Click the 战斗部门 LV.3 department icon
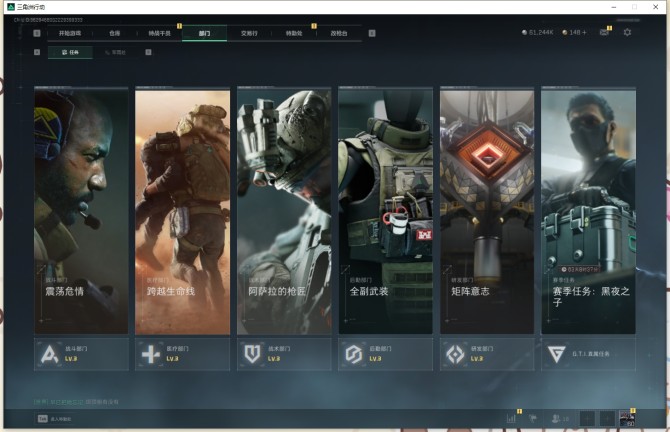Viewport: 670px width, 432px height. click(x=50, y=354)
